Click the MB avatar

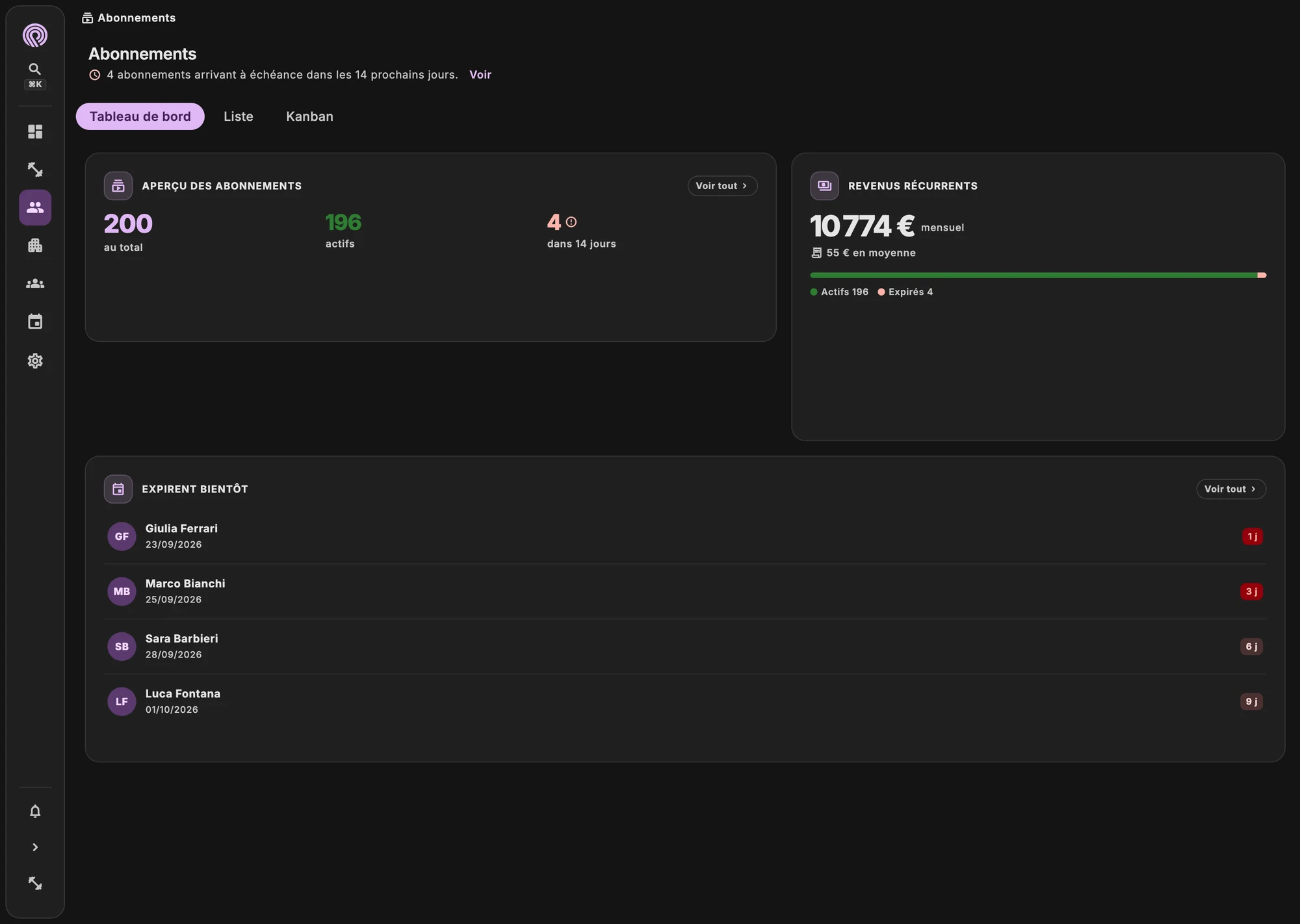122,591
